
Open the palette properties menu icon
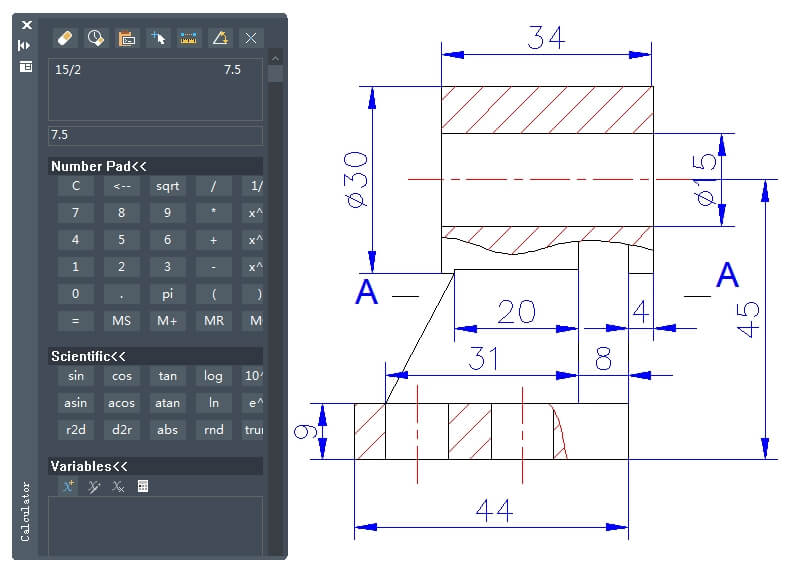pyautogui.click(x=25, y=66)
